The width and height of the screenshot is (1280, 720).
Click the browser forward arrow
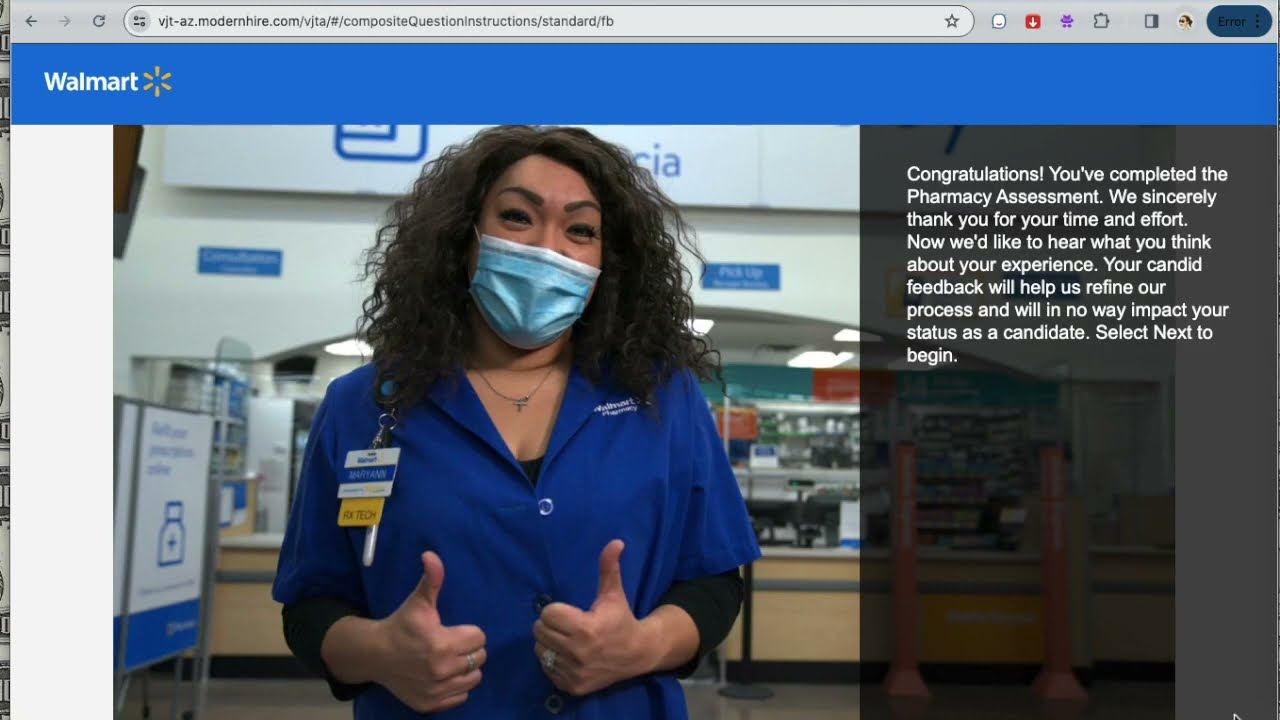point(65,21)
